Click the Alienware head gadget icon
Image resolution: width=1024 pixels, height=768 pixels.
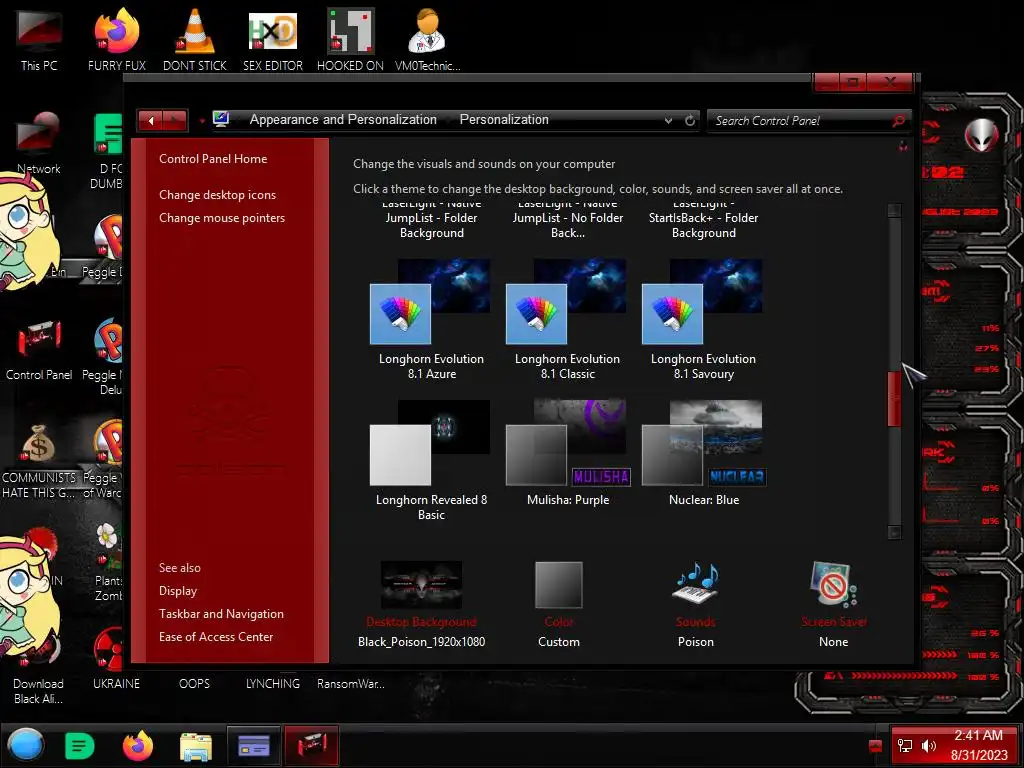coord(980,135)
